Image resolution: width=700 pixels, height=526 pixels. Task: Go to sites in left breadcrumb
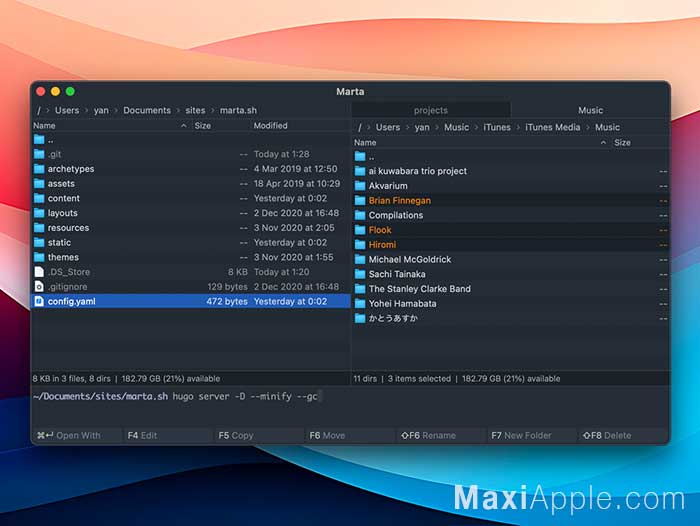(195, 110)
